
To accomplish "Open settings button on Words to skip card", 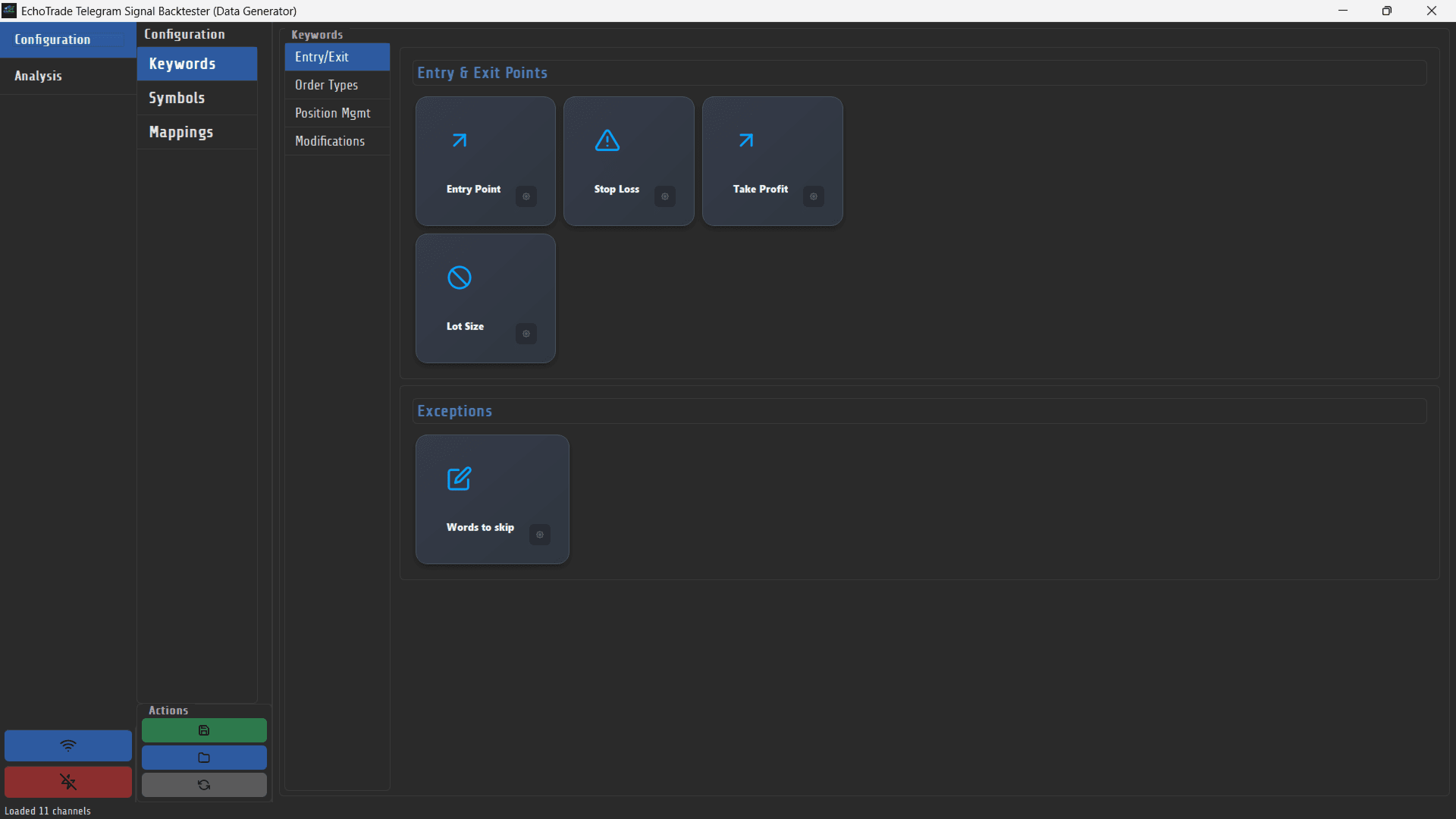I will [x=540, y=535].
